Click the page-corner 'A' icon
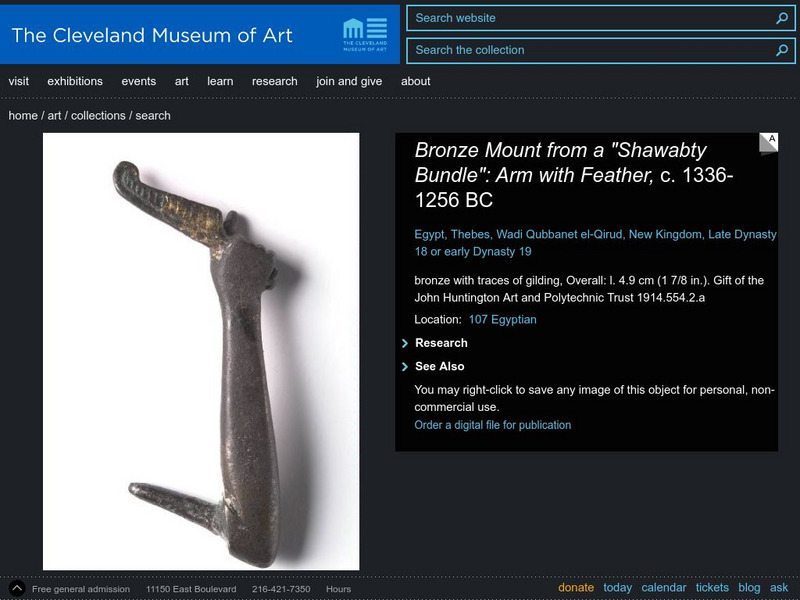This screenshot has width=800, height=600. (x=768, y=143)
